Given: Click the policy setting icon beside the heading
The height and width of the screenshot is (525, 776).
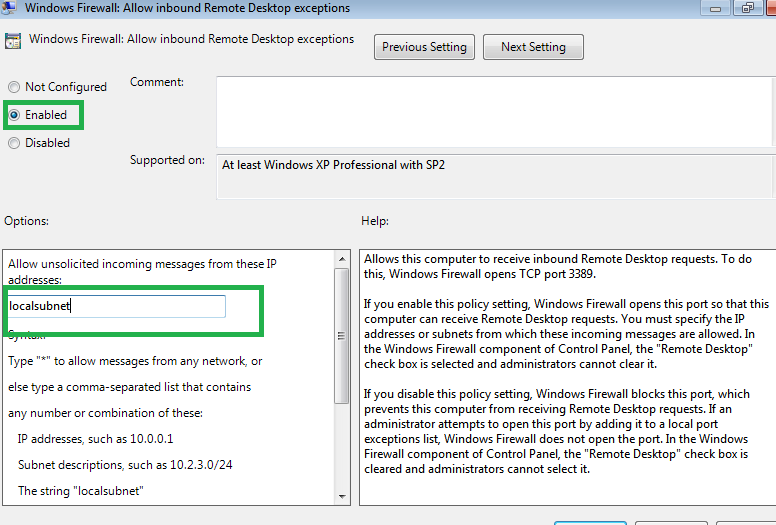Looking at the screenshot, I should click(14, 42).
